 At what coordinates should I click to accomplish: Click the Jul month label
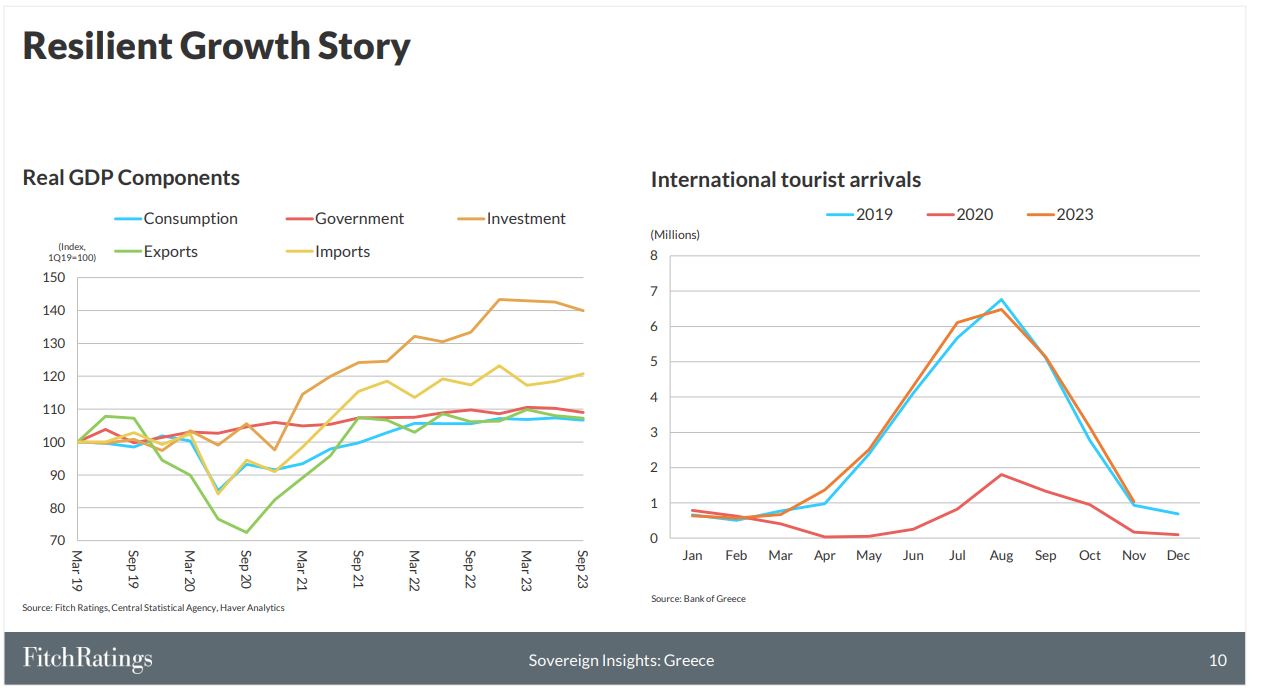[x=957, y=556]
